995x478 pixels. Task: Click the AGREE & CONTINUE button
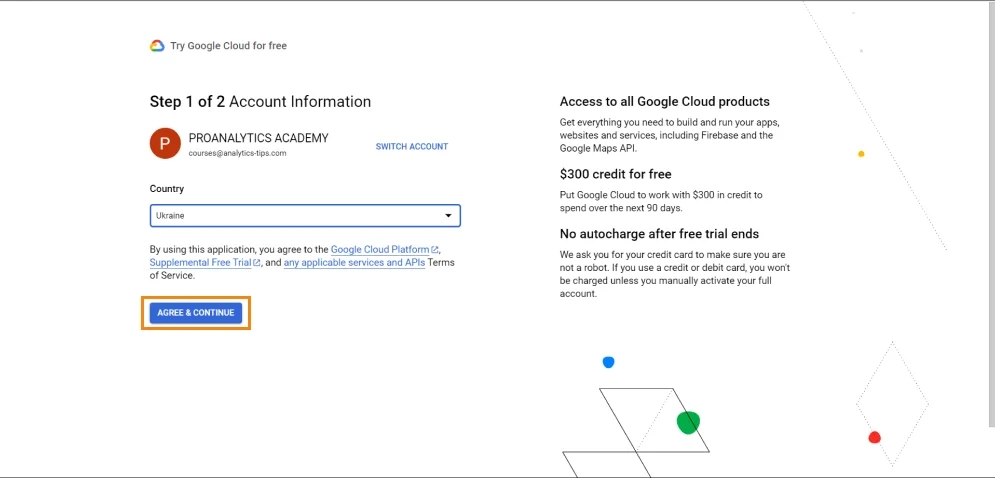tap(195, 313)
